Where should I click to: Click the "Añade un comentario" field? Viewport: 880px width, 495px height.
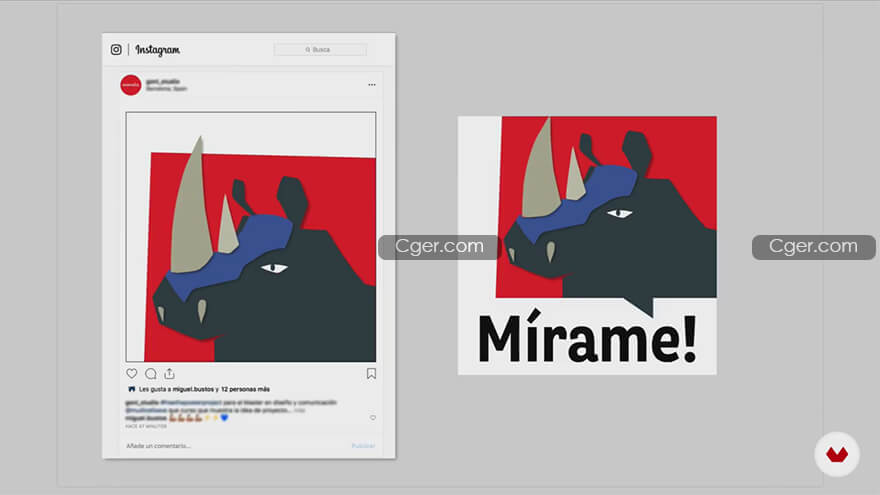158,446
